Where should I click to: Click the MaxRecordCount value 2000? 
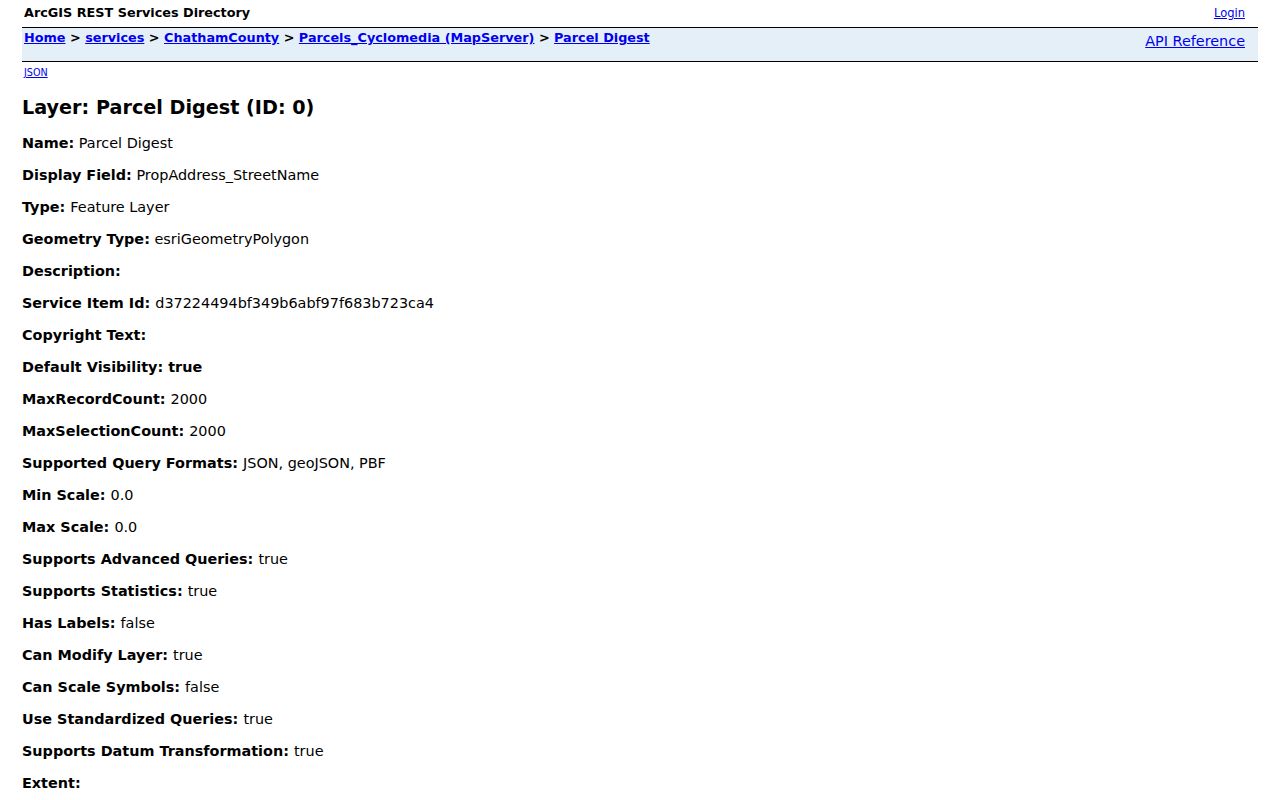tap(189, 399)
